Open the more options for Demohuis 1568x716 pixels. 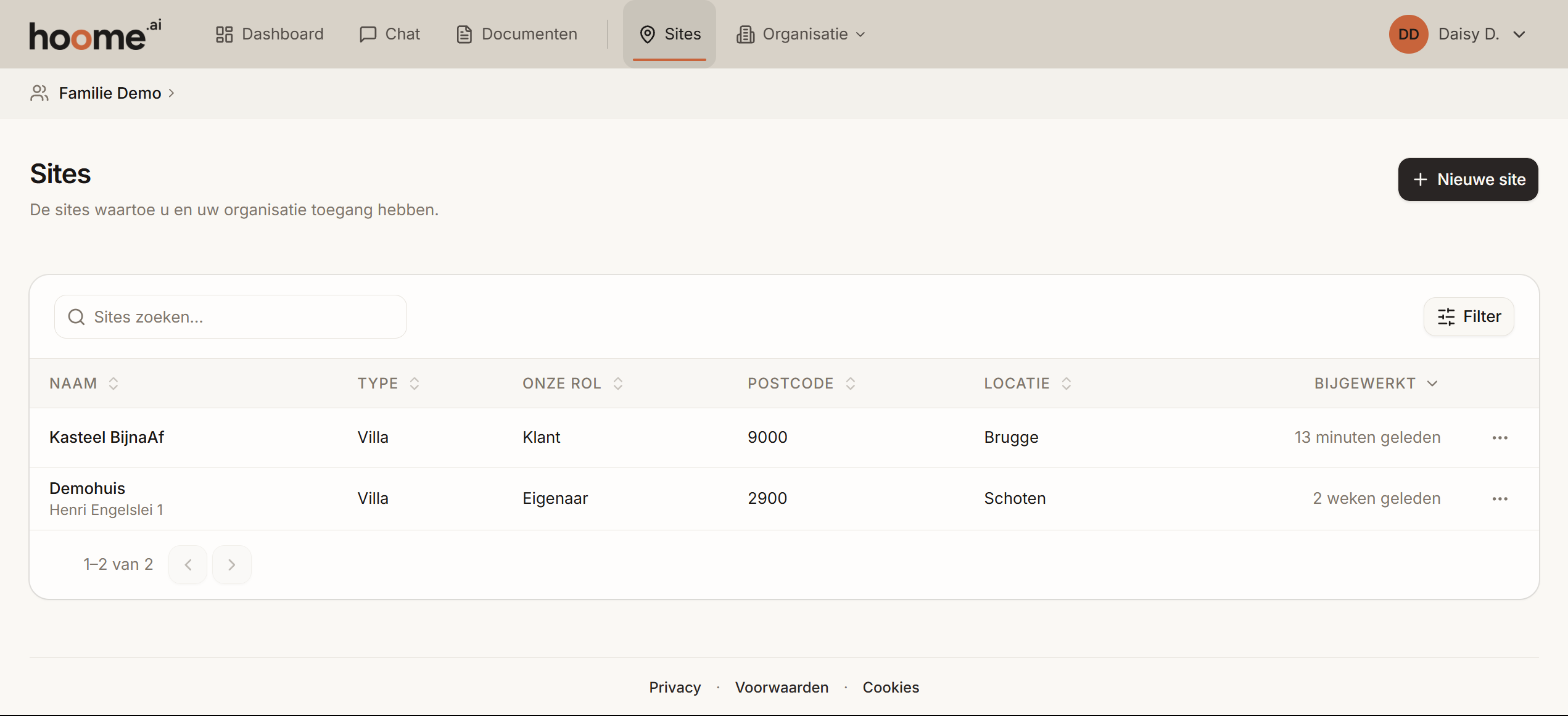click(x=1500, y=498)
